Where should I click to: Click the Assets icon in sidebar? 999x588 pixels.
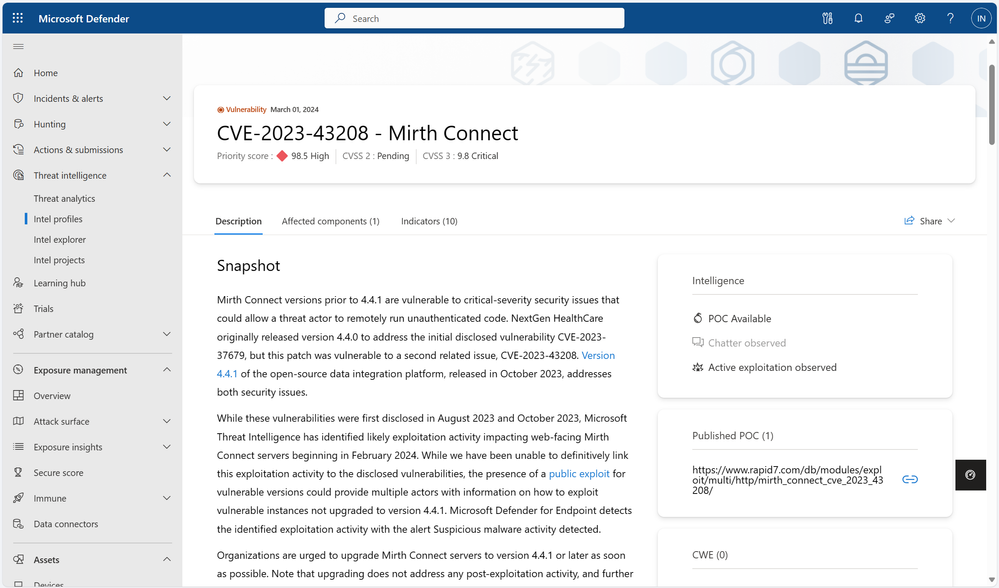(18, 559)
